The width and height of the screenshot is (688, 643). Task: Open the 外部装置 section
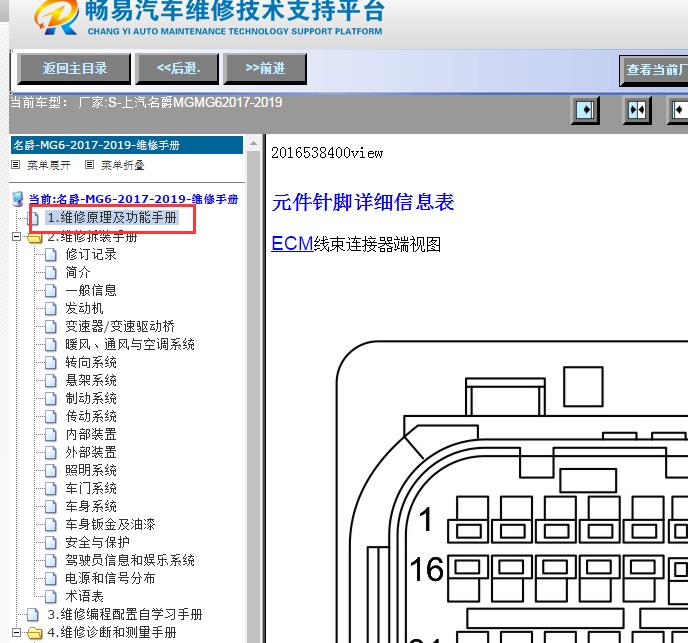[91, 452]
